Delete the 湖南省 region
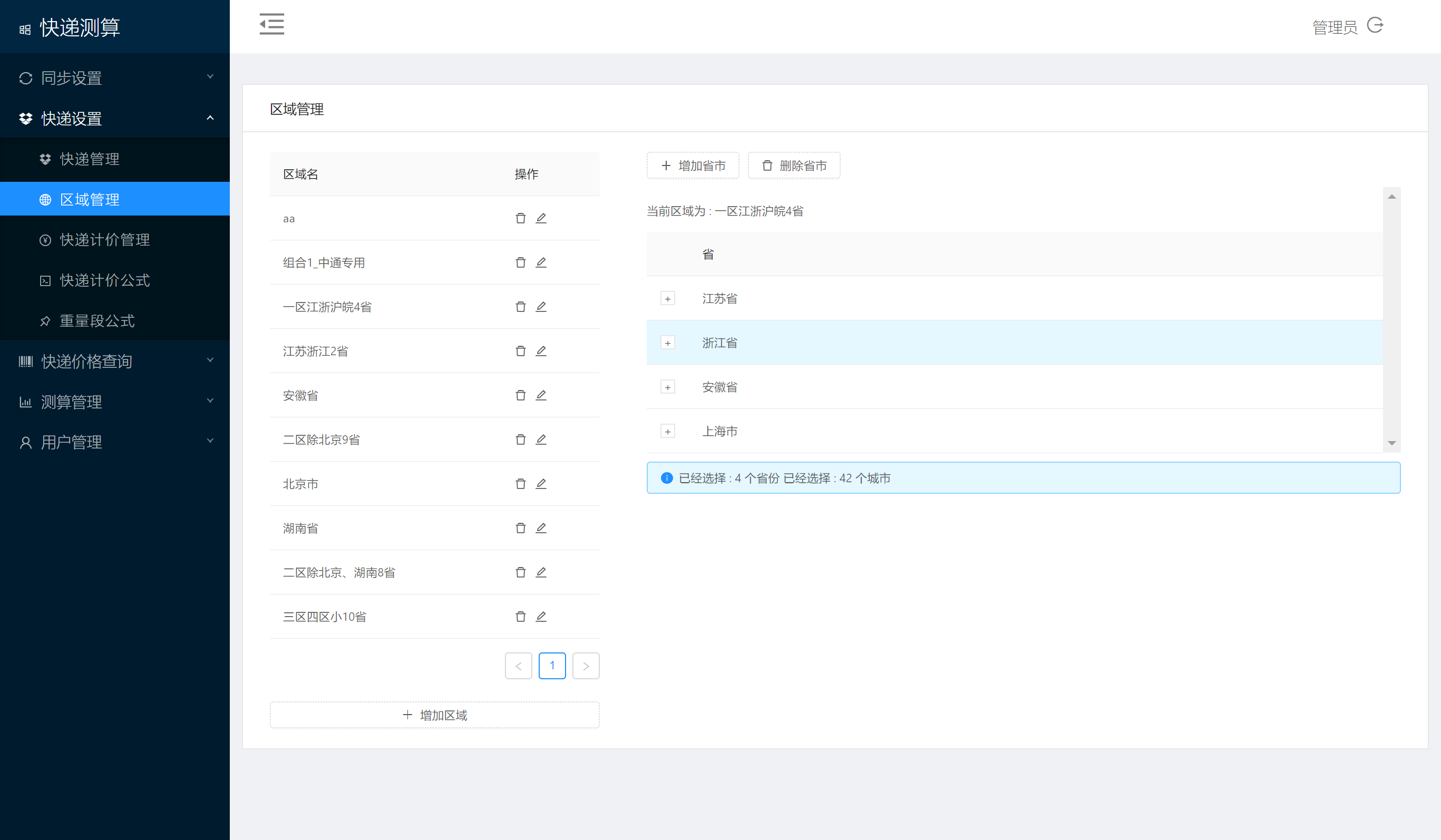This screenshot has width=1441, height=840. tap(520, 529)
